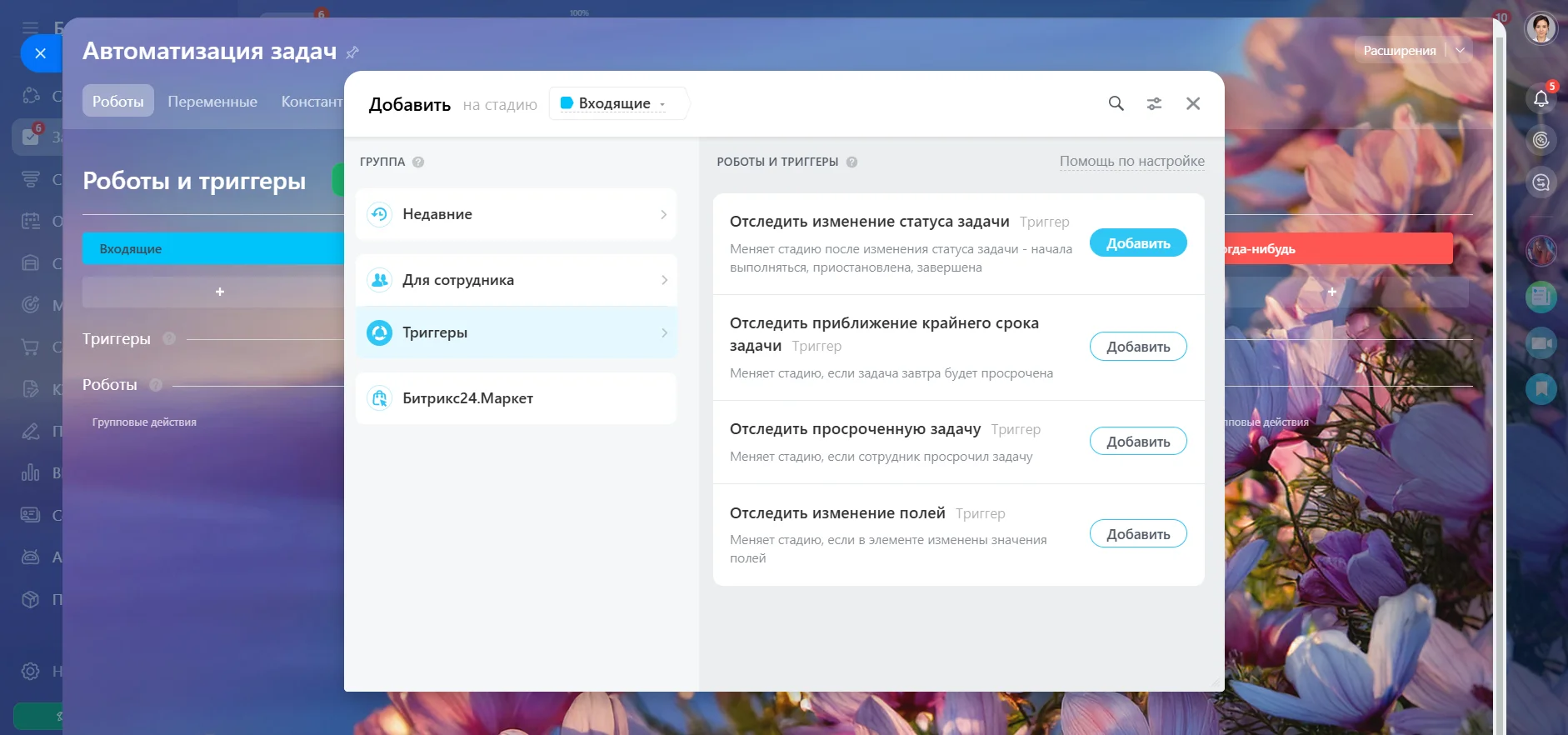The image size is (1568, 735).
Task: Click help icon beside Роботы и триггеры header
Action: click(851, 162)
